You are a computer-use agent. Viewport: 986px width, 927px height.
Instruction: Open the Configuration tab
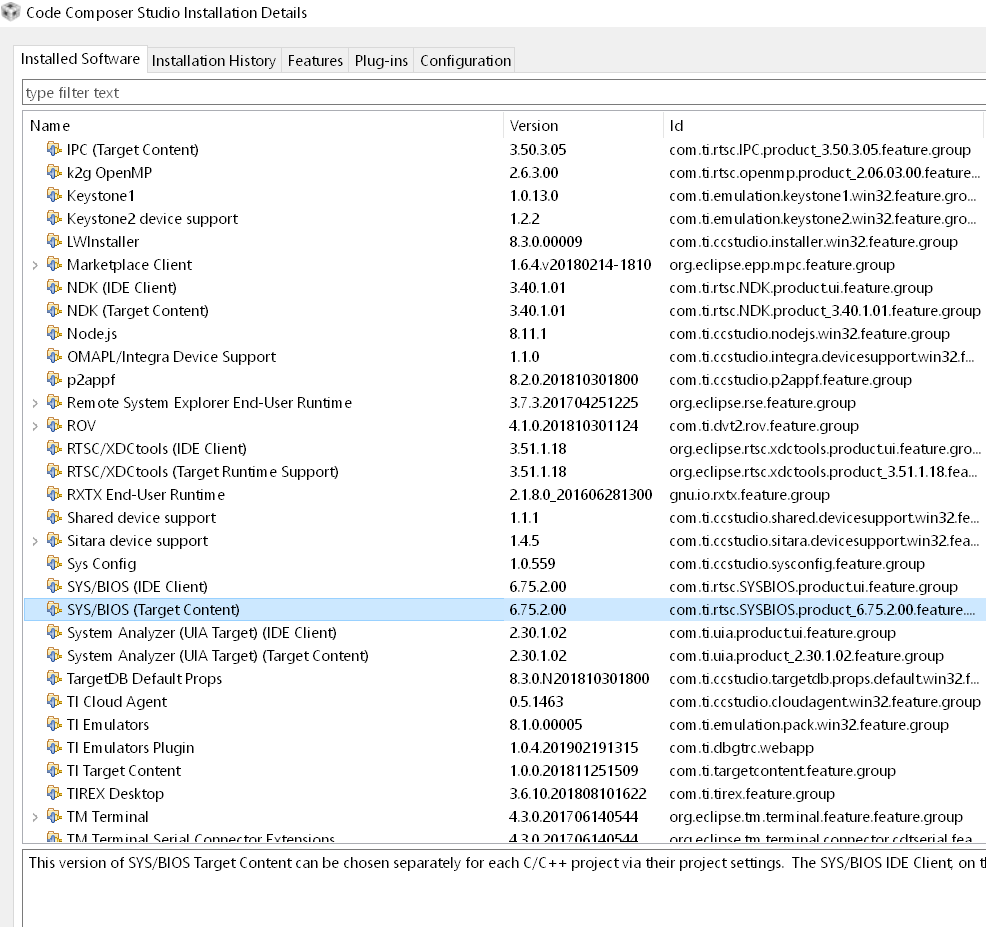tap(465, 60)
